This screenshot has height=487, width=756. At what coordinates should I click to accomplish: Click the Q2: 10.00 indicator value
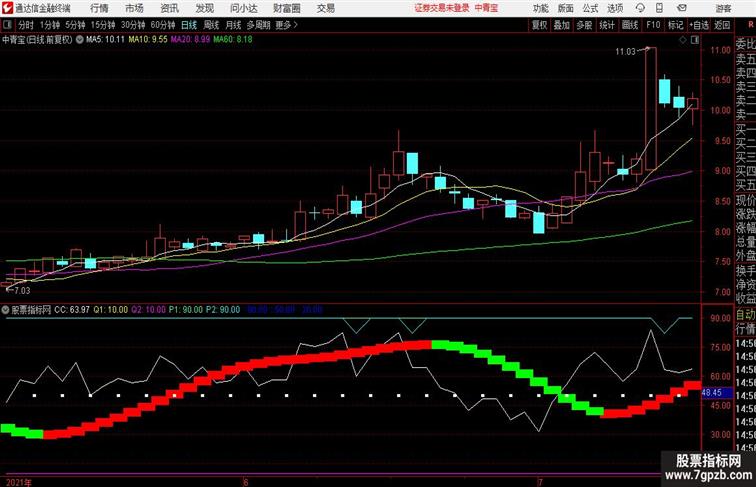click(x=148, y=310)
